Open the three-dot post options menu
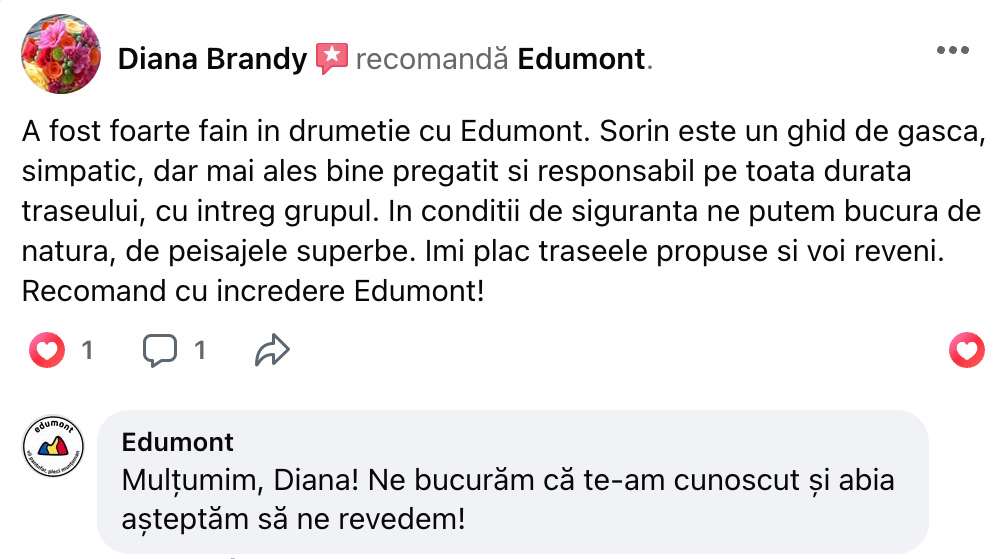The width and height of the screenshot is (1003, 559). coord(951,51)
